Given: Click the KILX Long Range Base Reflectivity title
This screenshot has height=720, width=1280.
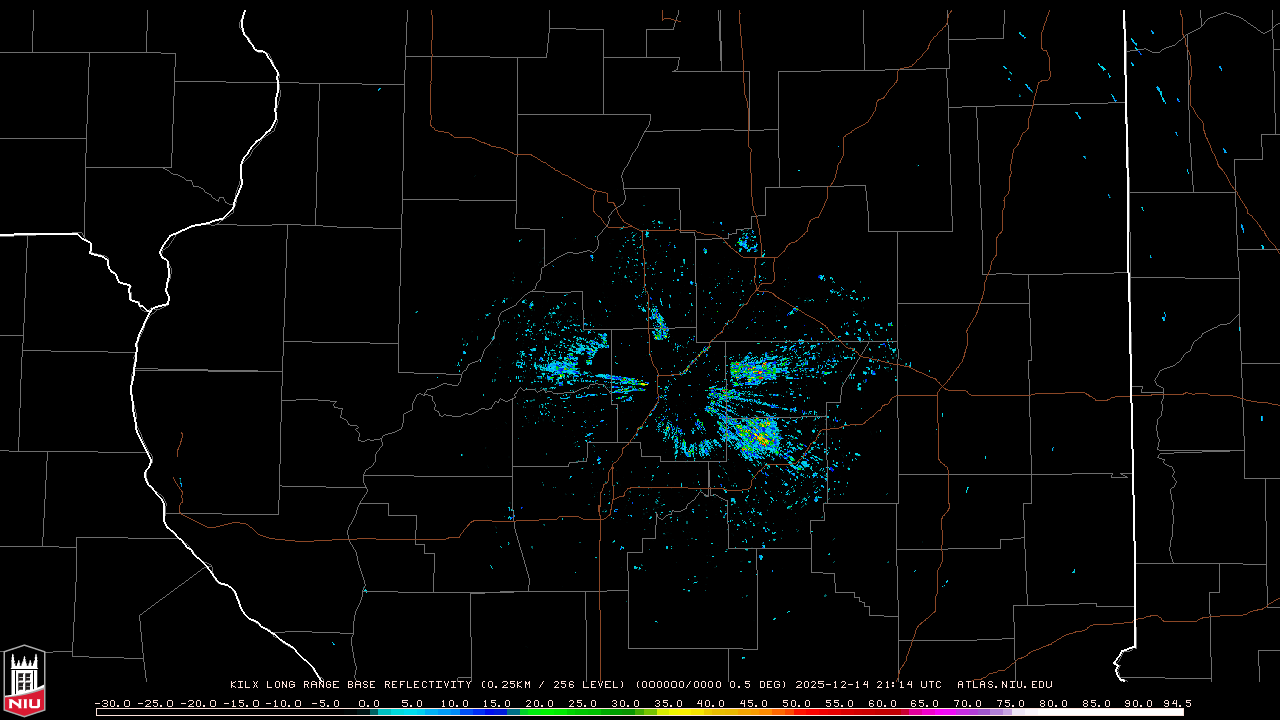Looking at the screenshot, I should [x=350, y=685].
